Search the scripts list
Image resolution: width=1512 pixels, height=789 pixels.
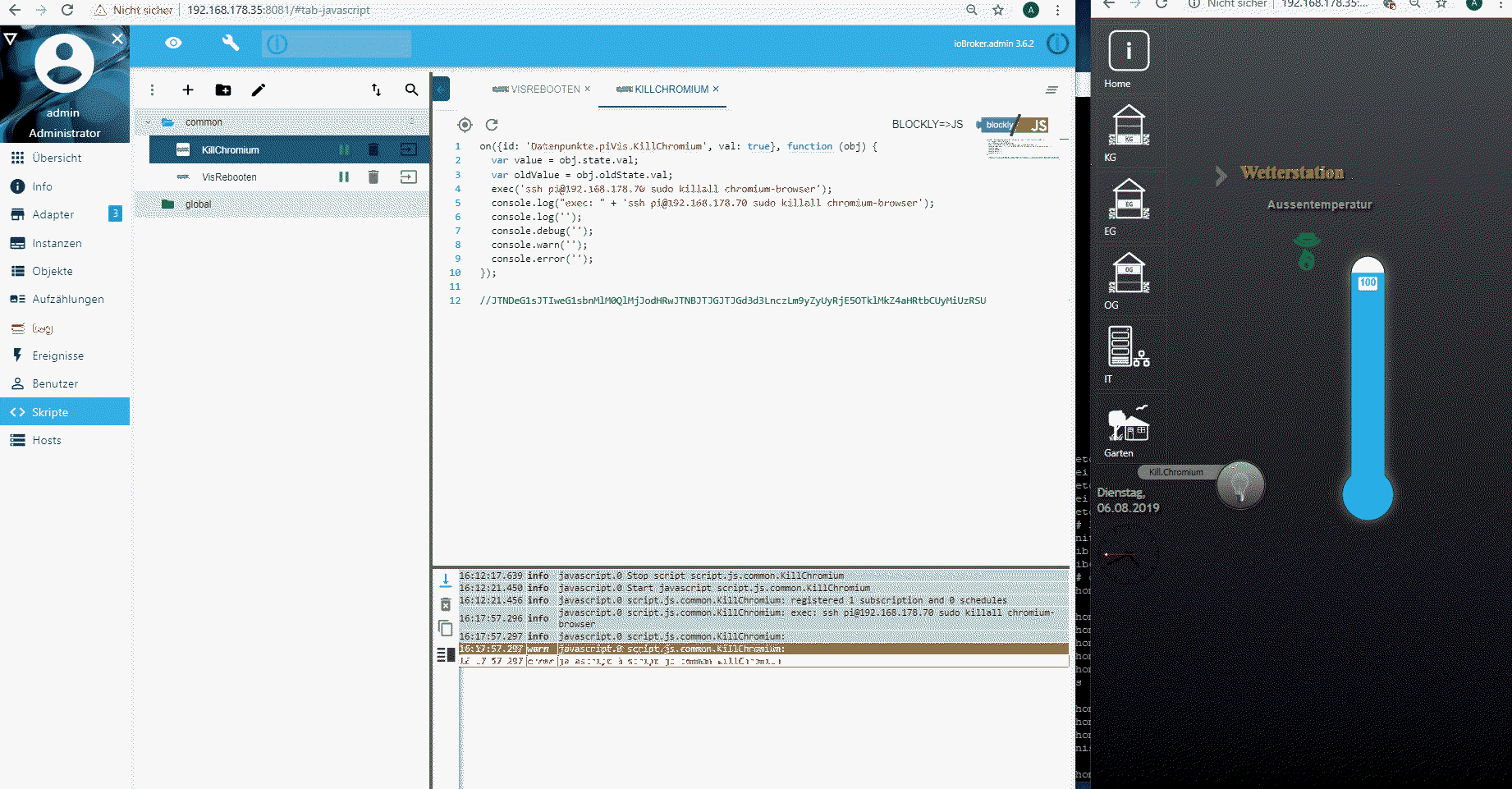click(412, 90)
